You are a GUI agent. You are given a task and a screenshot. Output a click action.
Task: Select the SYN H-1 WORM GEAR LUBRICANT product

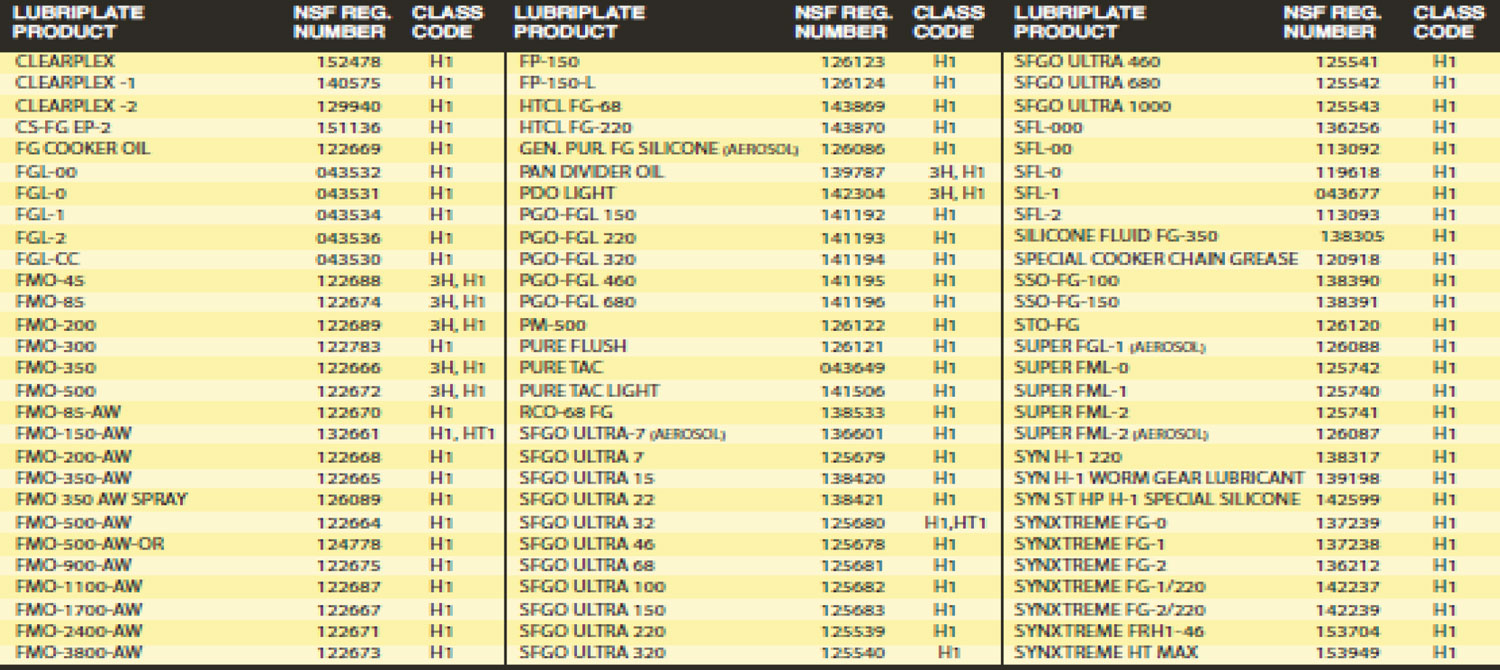pyautogui.click(x=1159, y=478)
